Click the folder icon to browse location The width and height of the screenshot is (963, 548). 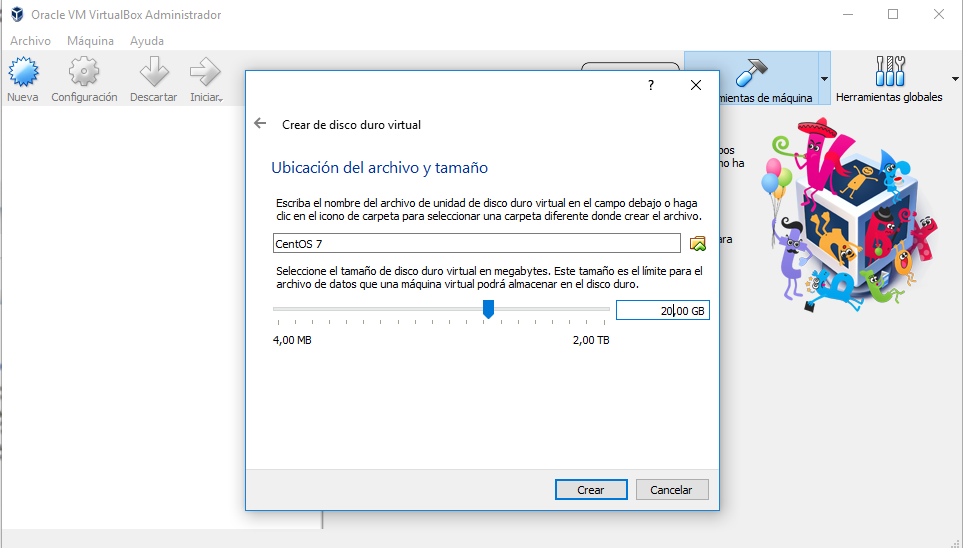[x=698, y=243]
